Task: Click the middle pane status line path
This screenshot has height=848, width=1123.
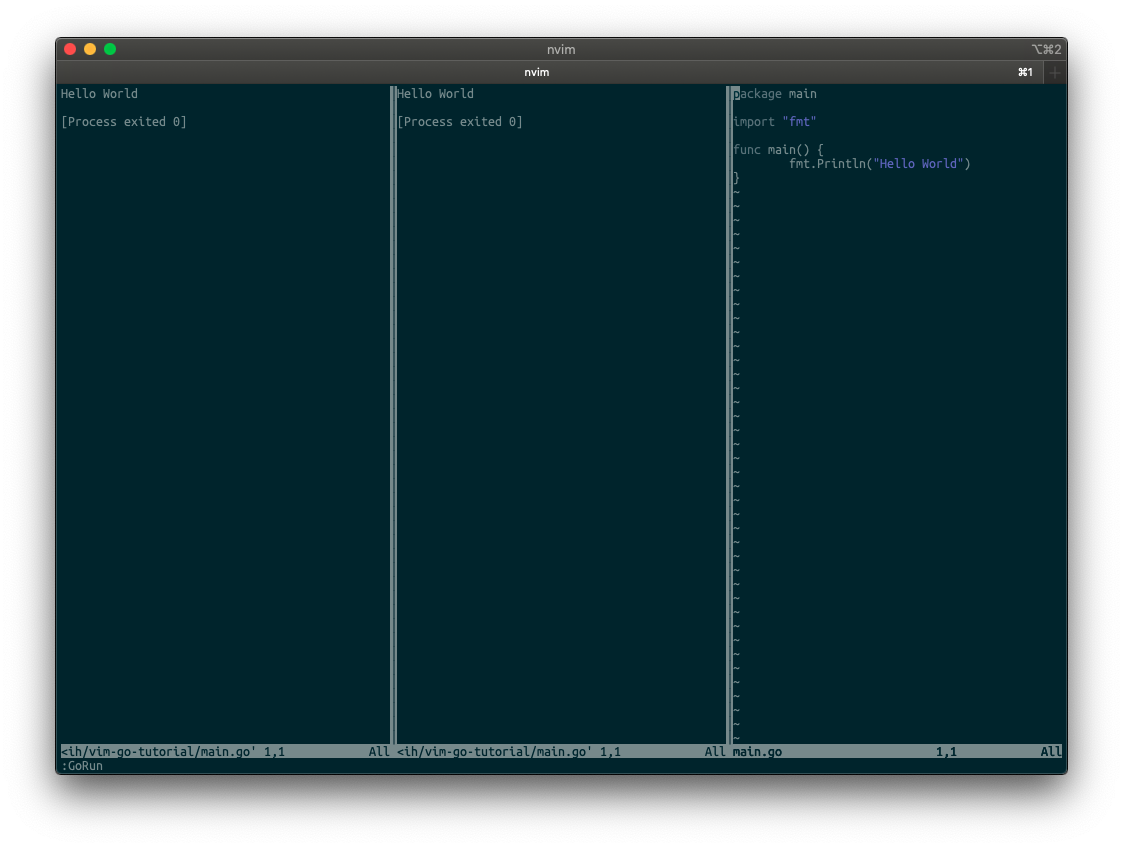Action: coord(494,752)
